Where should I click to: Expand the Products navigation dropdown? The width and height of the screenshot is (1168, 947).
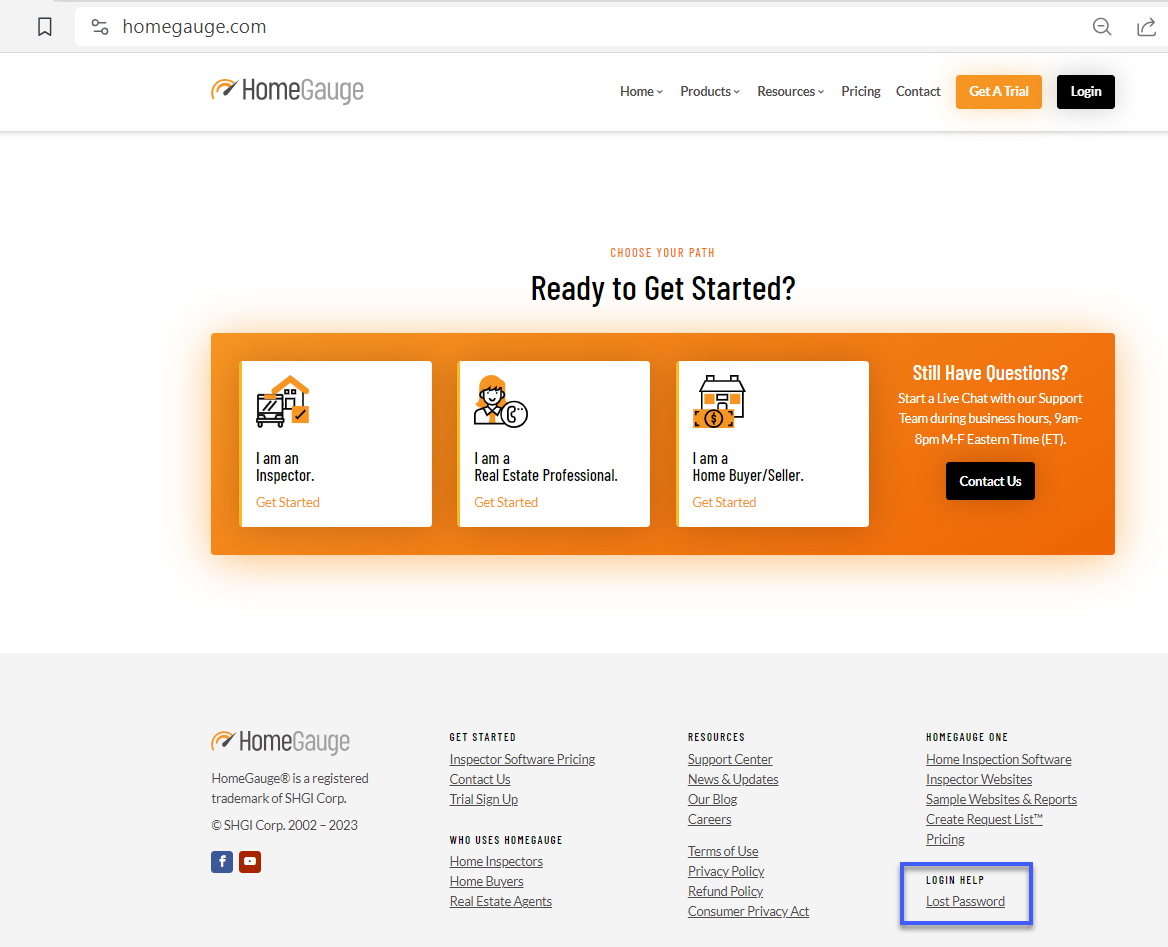[709, 91]
